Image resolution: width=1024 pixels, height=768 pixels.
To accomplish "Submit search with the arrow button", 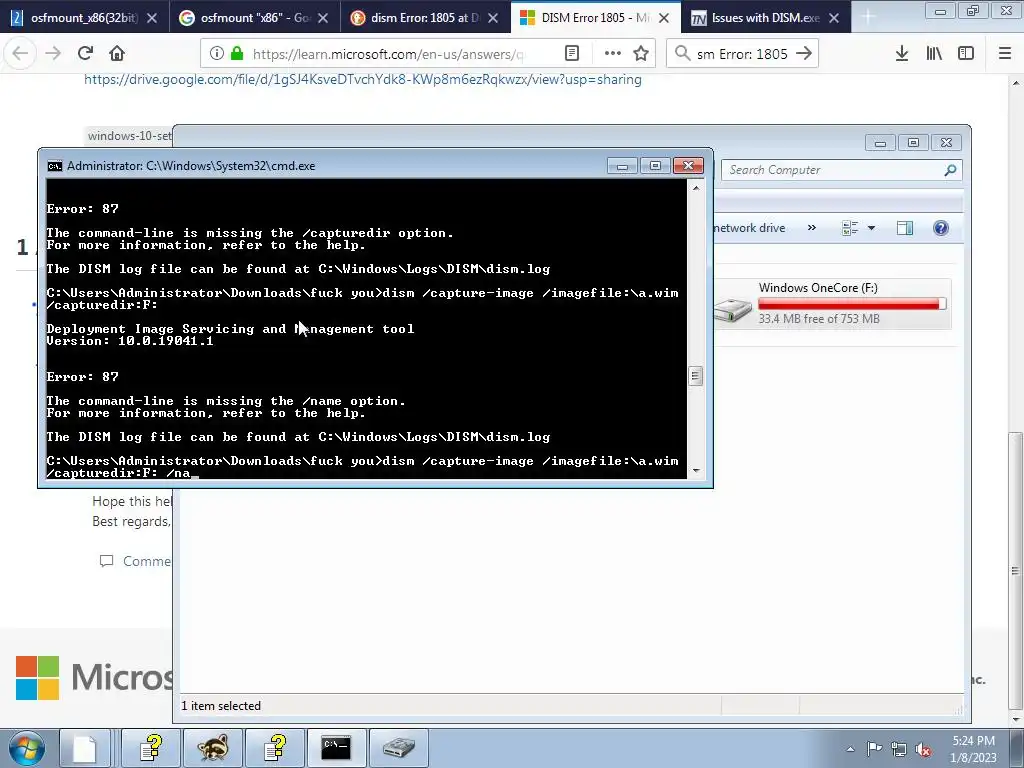I will click(804, 54).
